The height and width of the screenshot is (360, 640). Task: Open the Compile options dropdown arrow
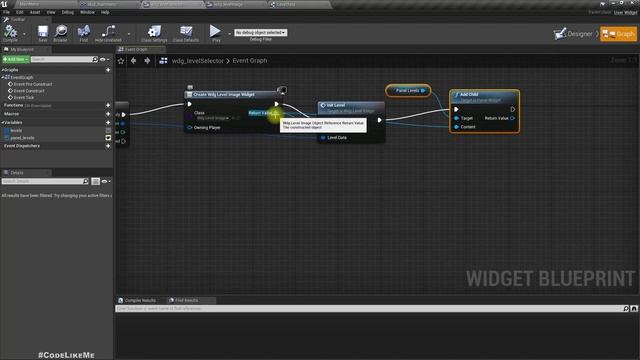pyautogui.click(x=24, y=34)
